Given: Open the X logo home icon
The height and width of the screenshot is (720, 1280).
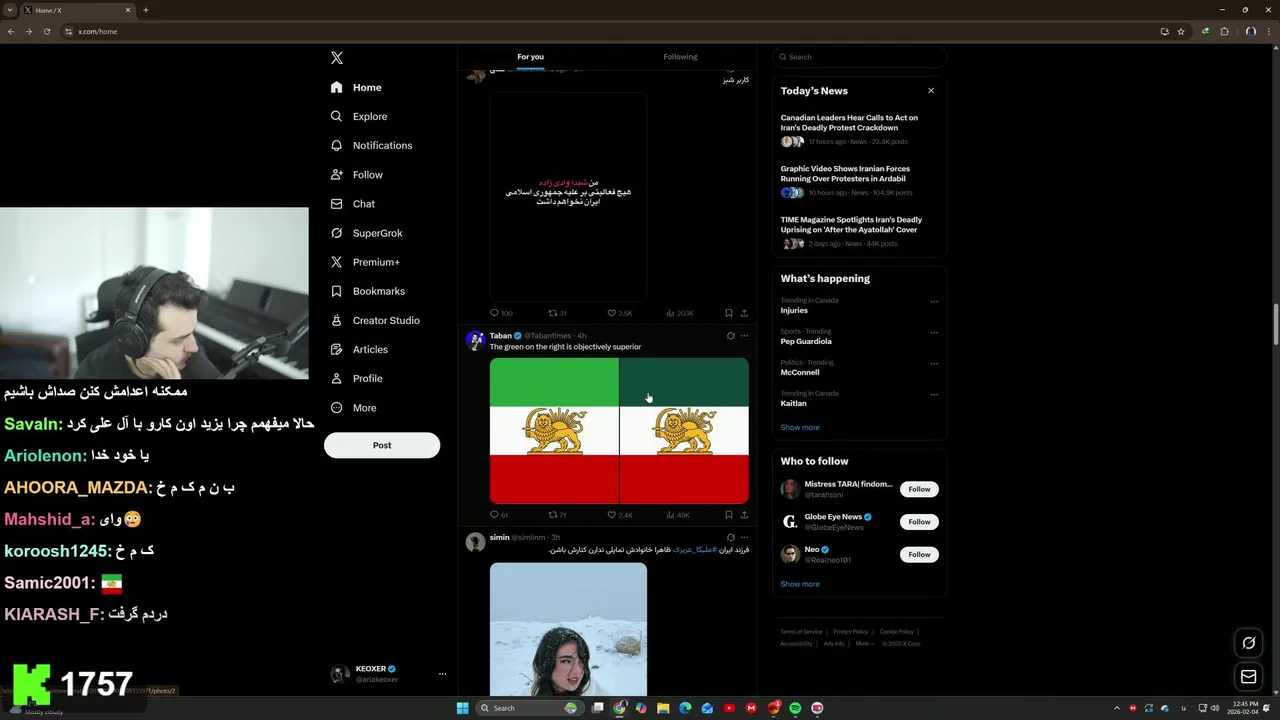Looking at the screenshot, I should [x=337, y=58].
